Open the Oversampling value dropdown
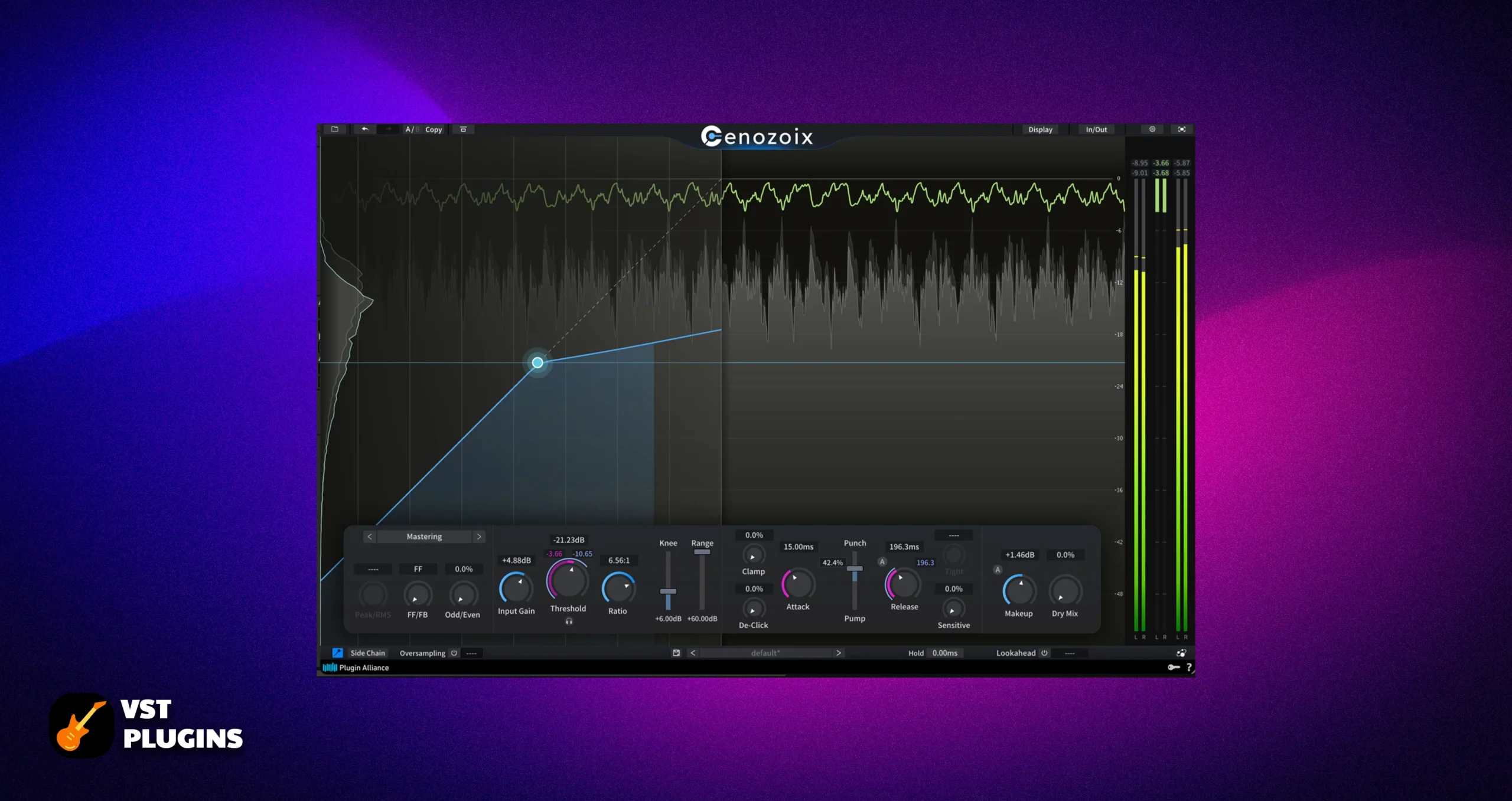 pos(471,653)
